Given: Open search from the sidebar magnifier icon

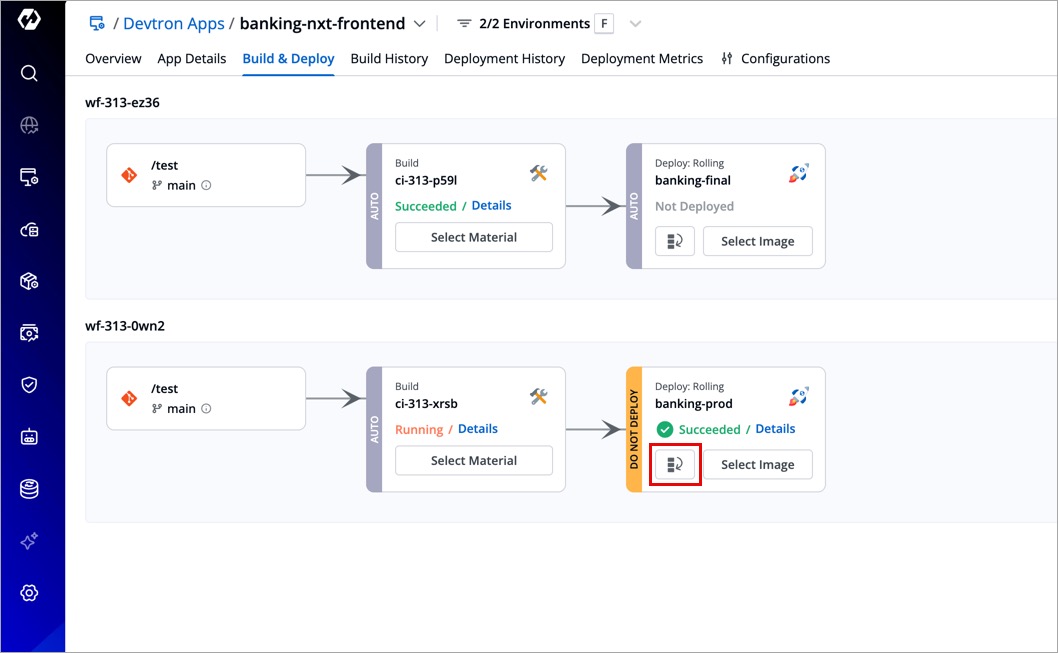Looking at the screenshot, I should 29,73.
